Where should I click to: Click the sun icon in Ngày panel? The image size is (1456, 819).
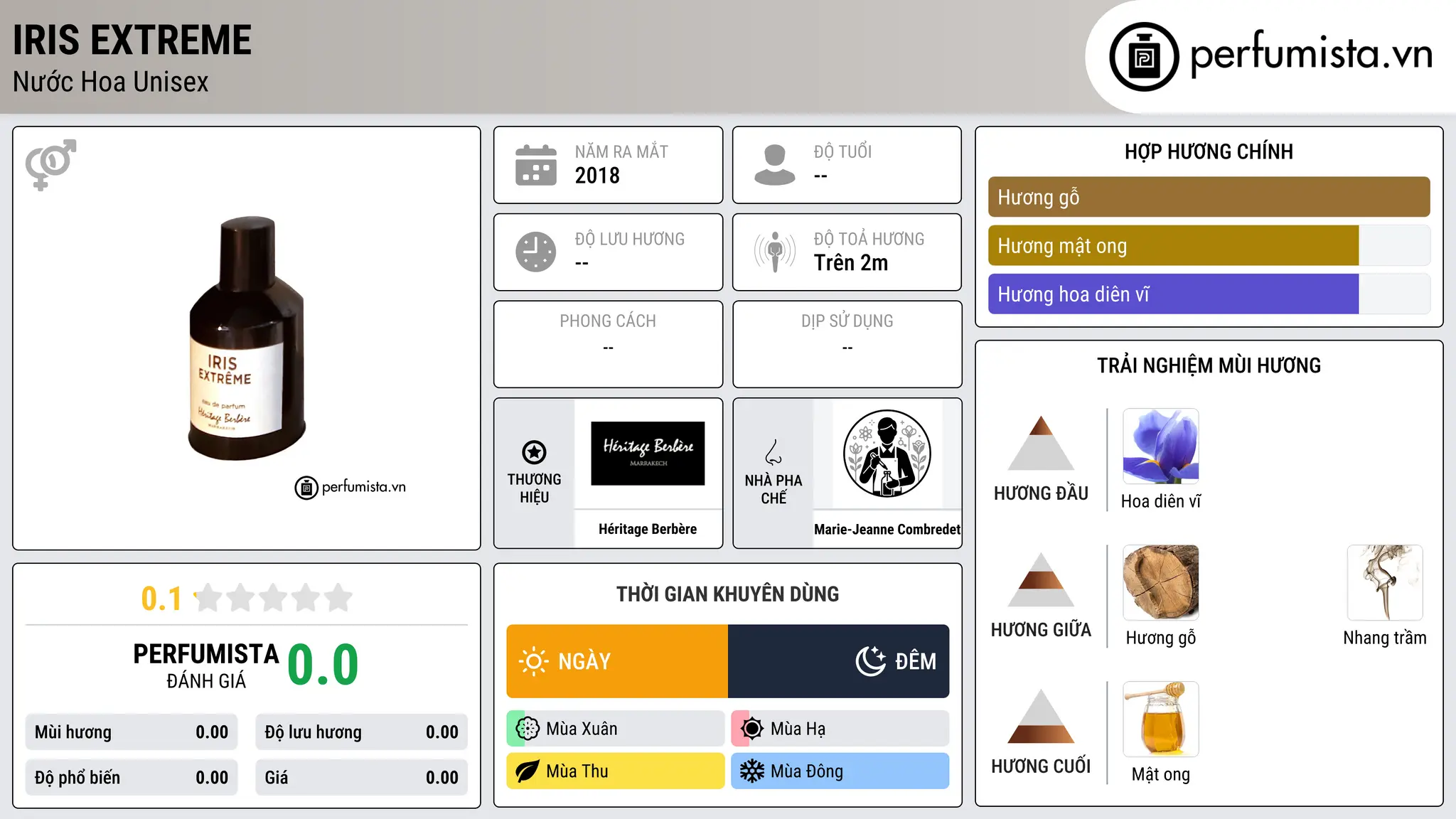pos(534,661)
